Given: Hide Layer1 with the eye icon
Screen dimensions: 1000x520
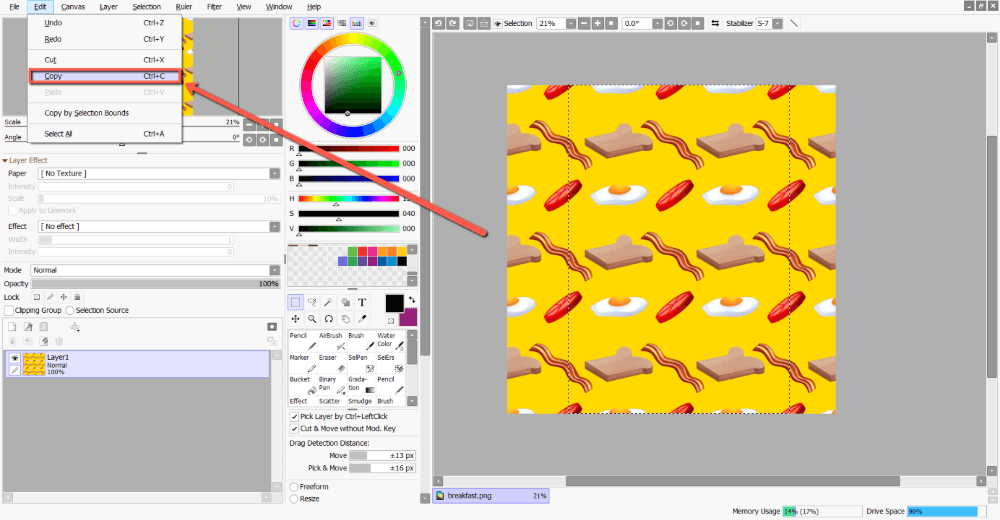Looking at the screenshot, I should click(x=15, y=358).
